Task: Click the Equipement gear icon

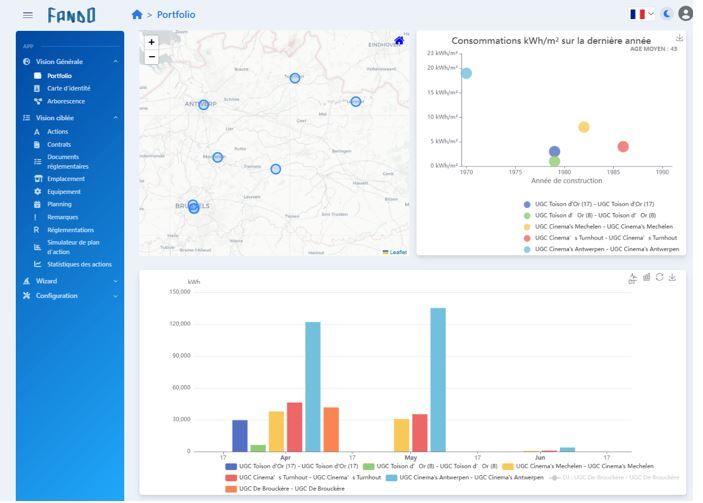Action: click(x=37, y=191)
